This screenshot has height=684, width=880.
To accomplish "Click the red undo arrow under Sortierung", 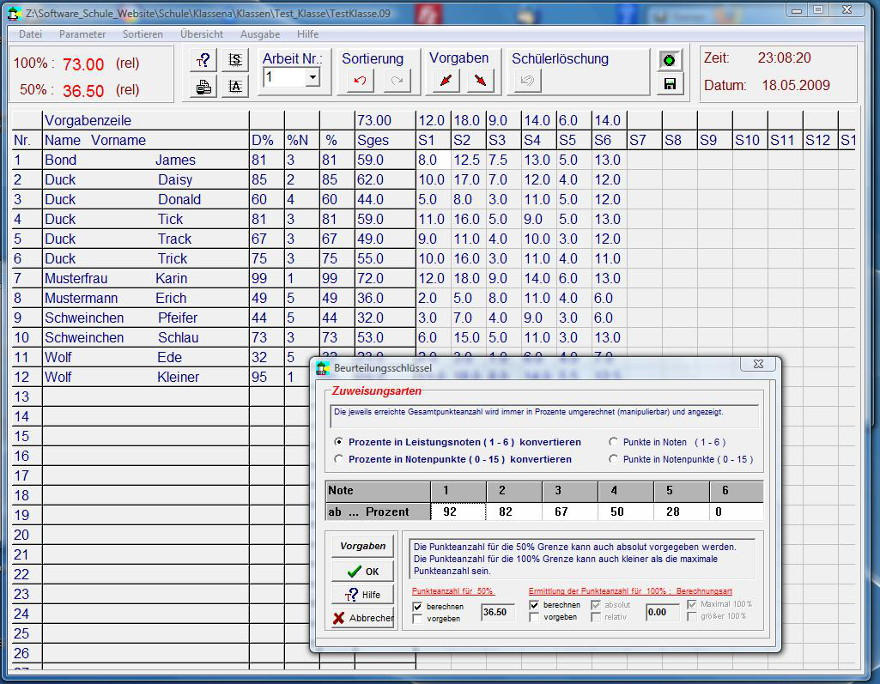I will [359, 80].
